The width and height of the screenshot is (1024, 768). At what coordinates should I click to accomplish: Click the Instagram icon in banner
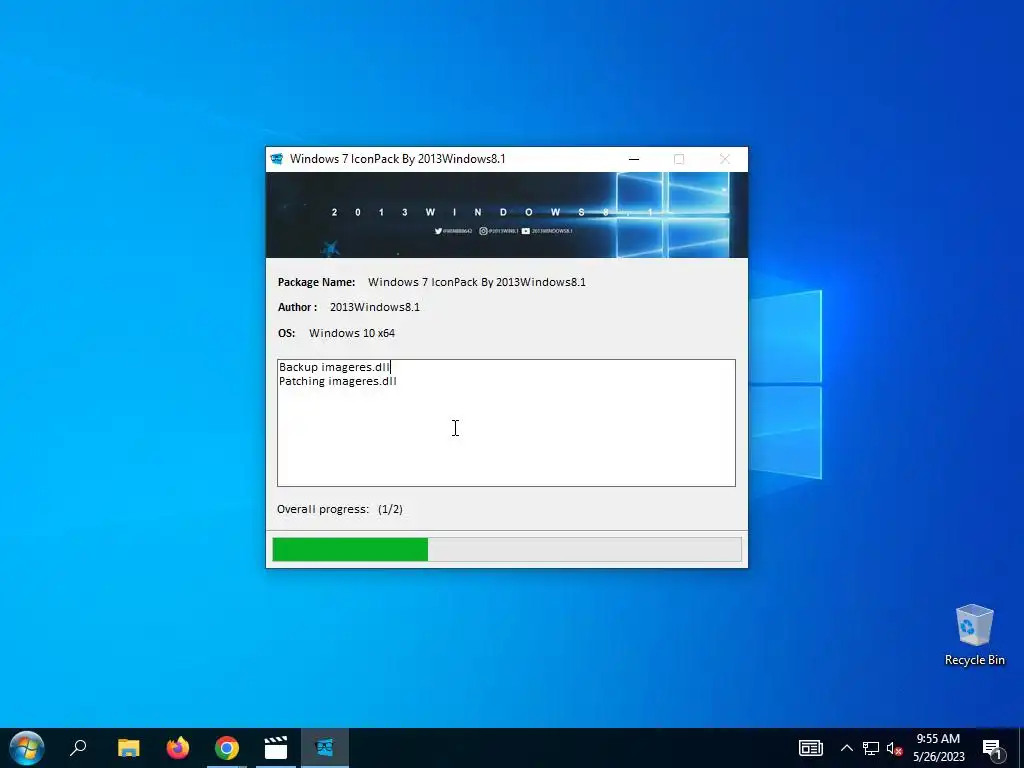(483, 231)
